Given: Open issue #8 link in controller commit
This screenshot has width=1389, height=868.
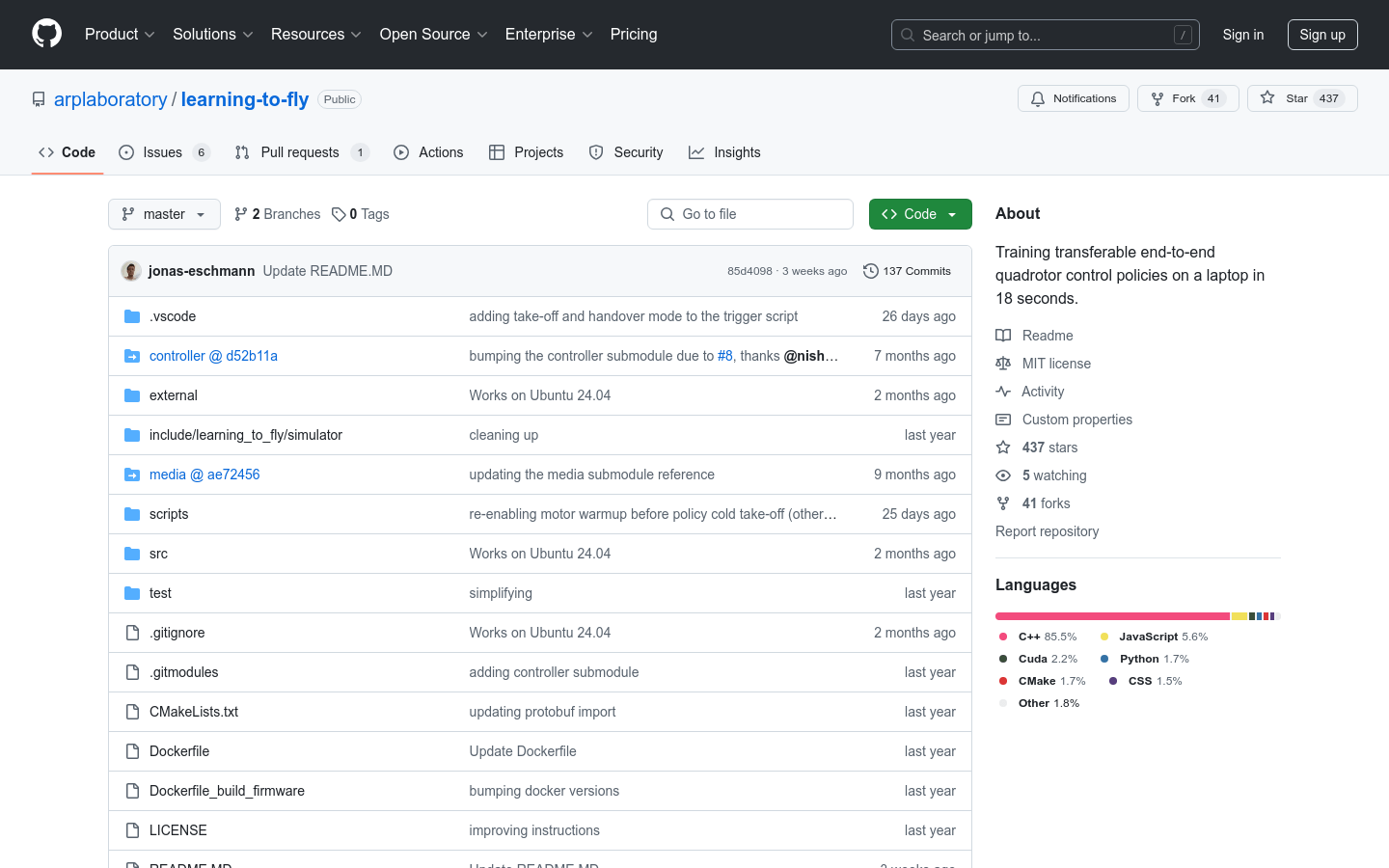Looking at the screenshot, I should [x=725, y=356].
